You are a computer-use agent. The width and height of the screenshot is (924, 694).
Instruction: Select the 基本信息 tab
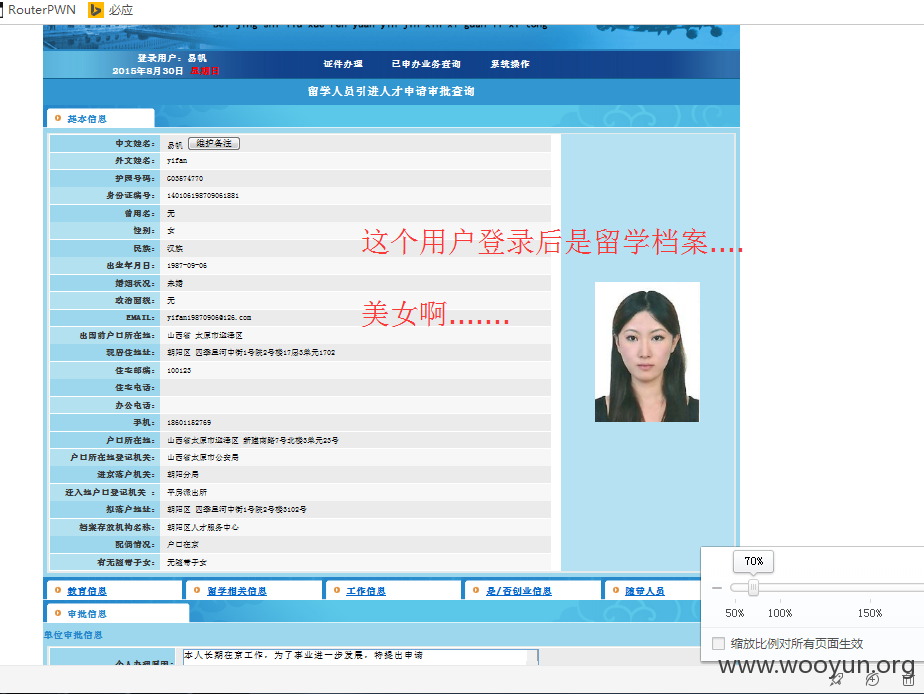(100, 118)
